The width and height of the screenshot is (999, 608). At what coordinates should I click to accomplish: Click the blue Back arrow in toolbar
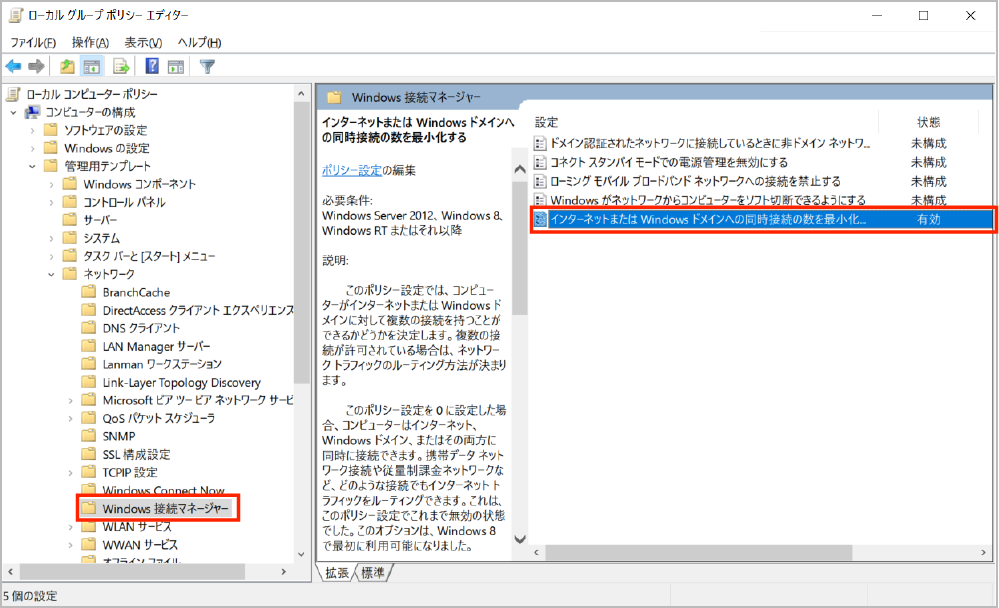pos(14,67)
